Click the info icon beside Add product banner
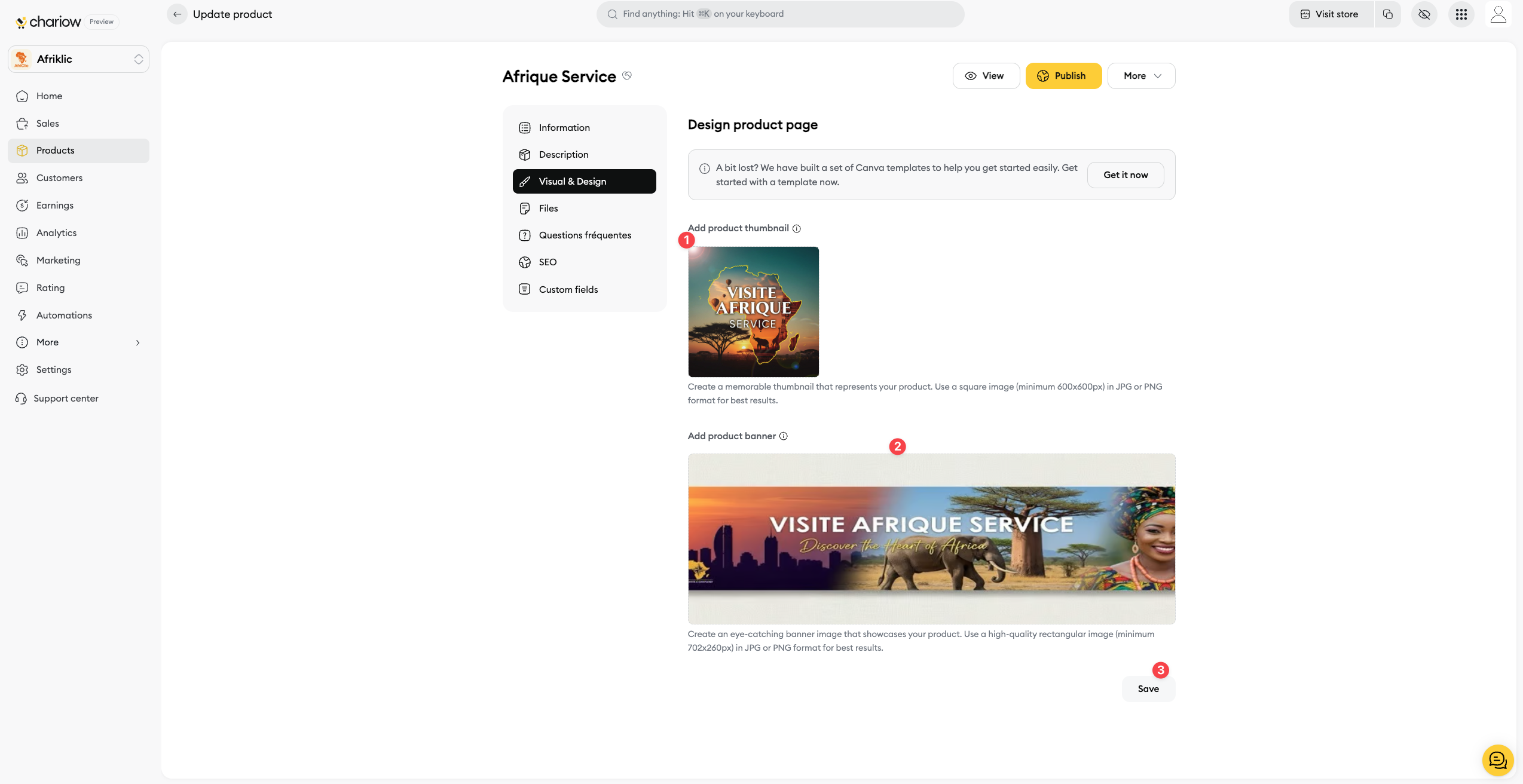 784,436
